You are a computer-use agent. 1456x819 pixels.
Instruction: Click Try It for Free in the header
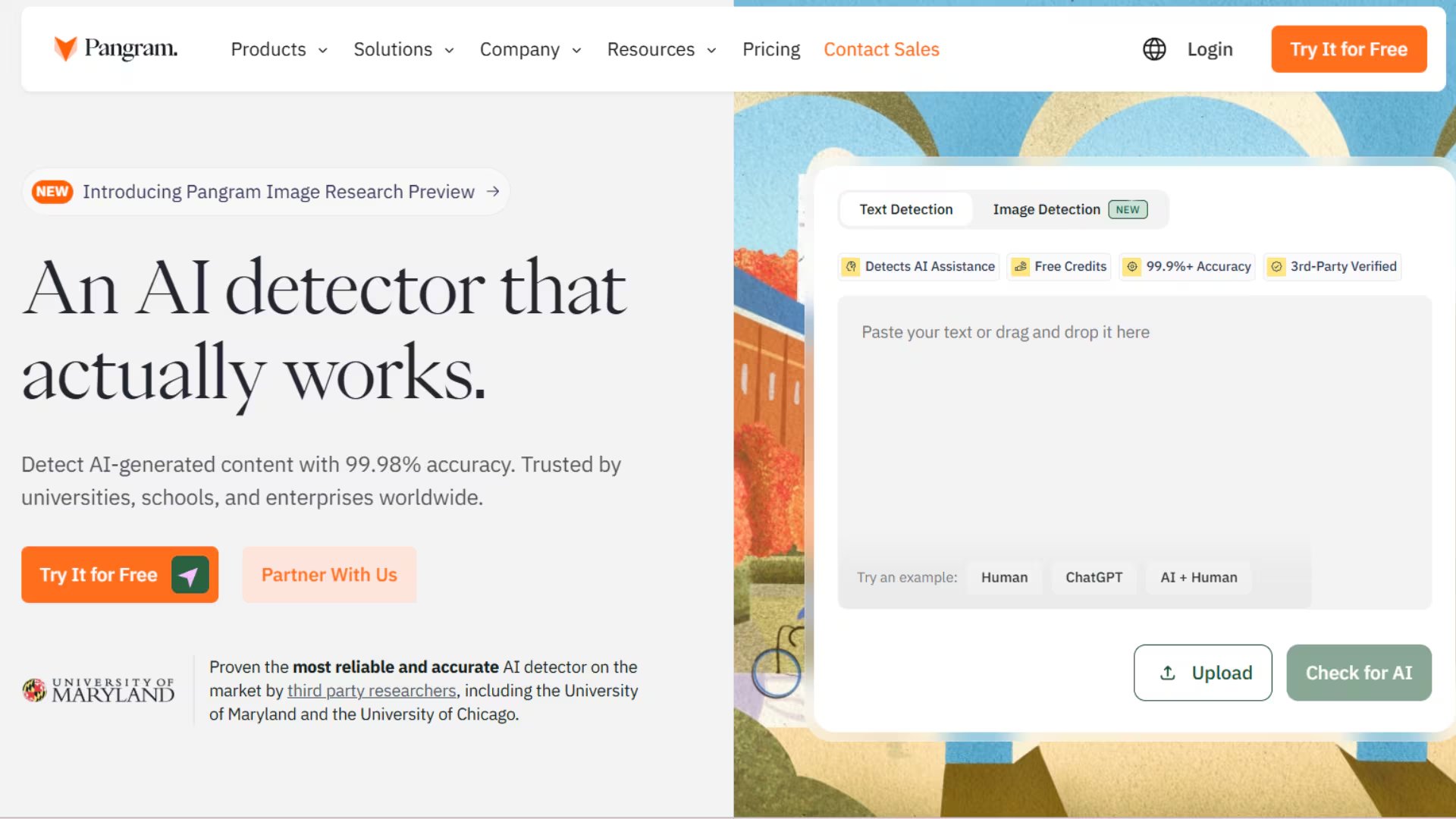[1349, 49]
